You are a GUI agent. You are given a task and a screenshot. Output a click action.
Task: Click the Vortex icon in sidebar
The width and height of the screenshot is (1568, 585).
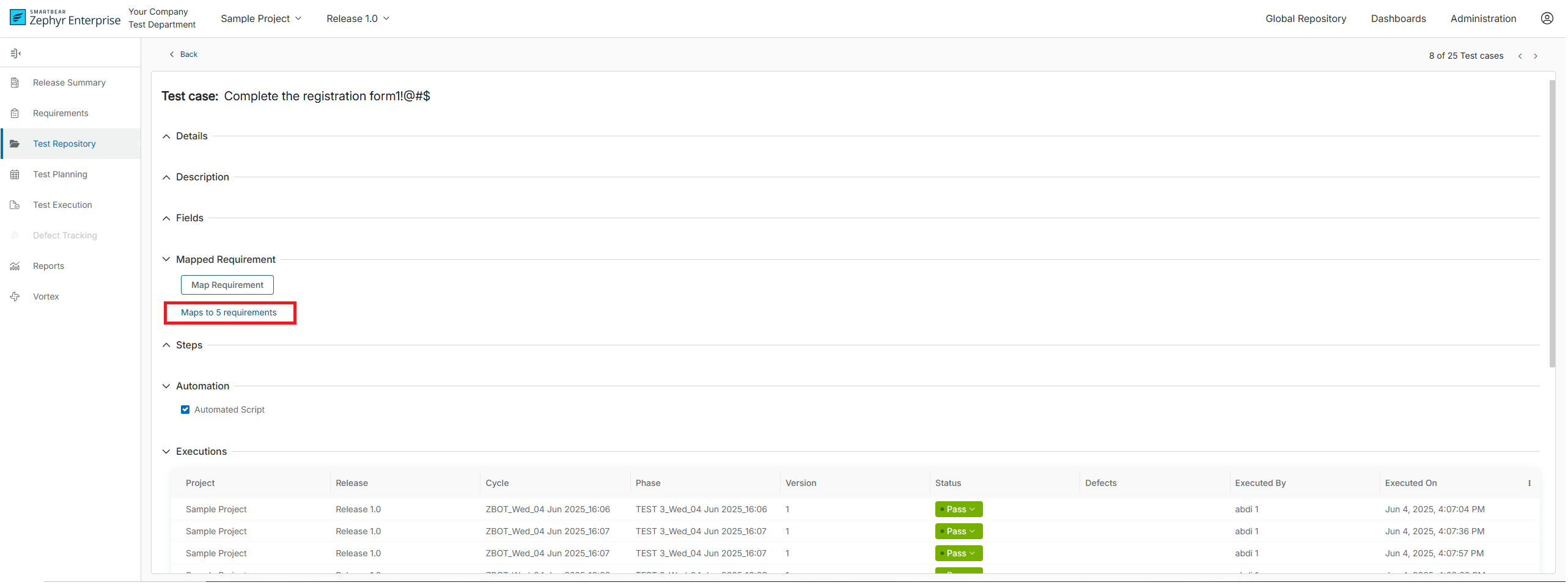coord(15,296)
